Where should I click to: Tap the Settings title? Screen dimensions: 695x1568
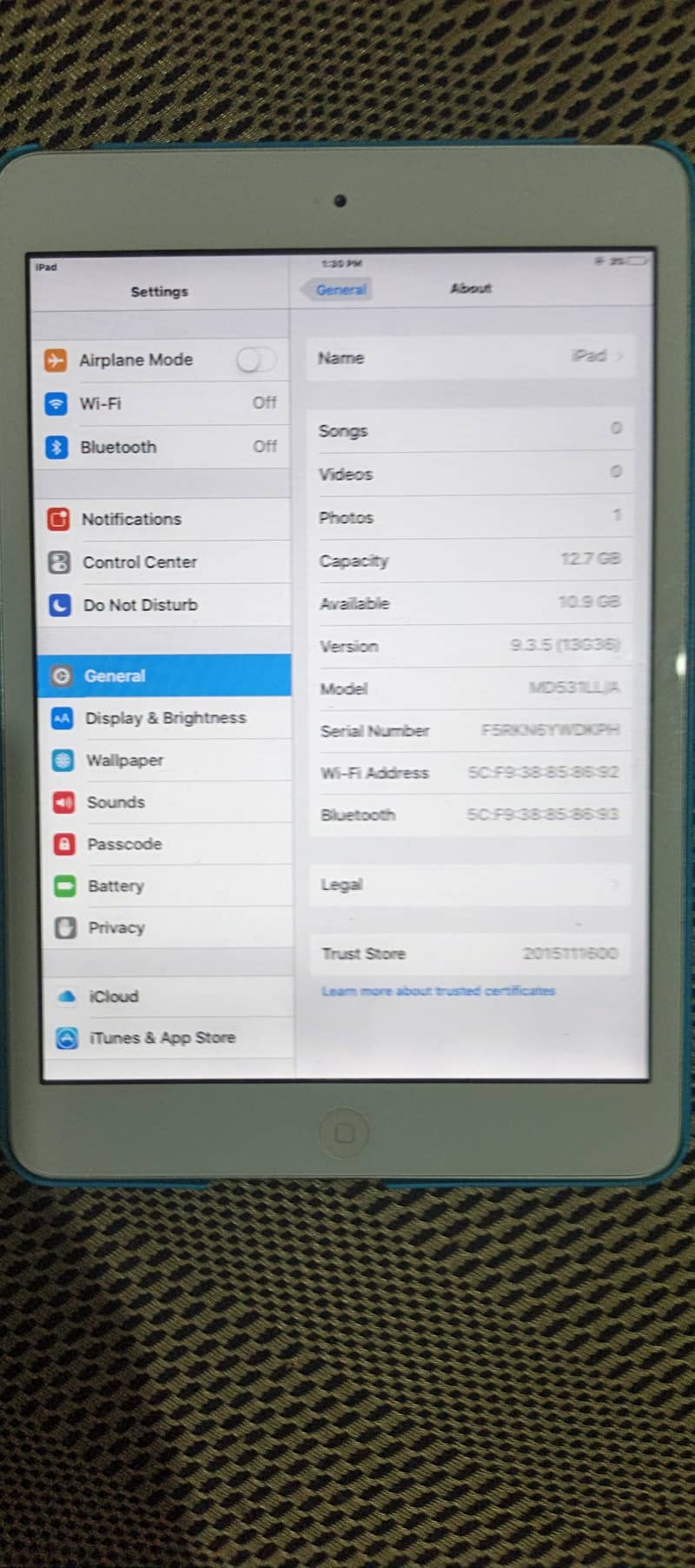point(159,292)
